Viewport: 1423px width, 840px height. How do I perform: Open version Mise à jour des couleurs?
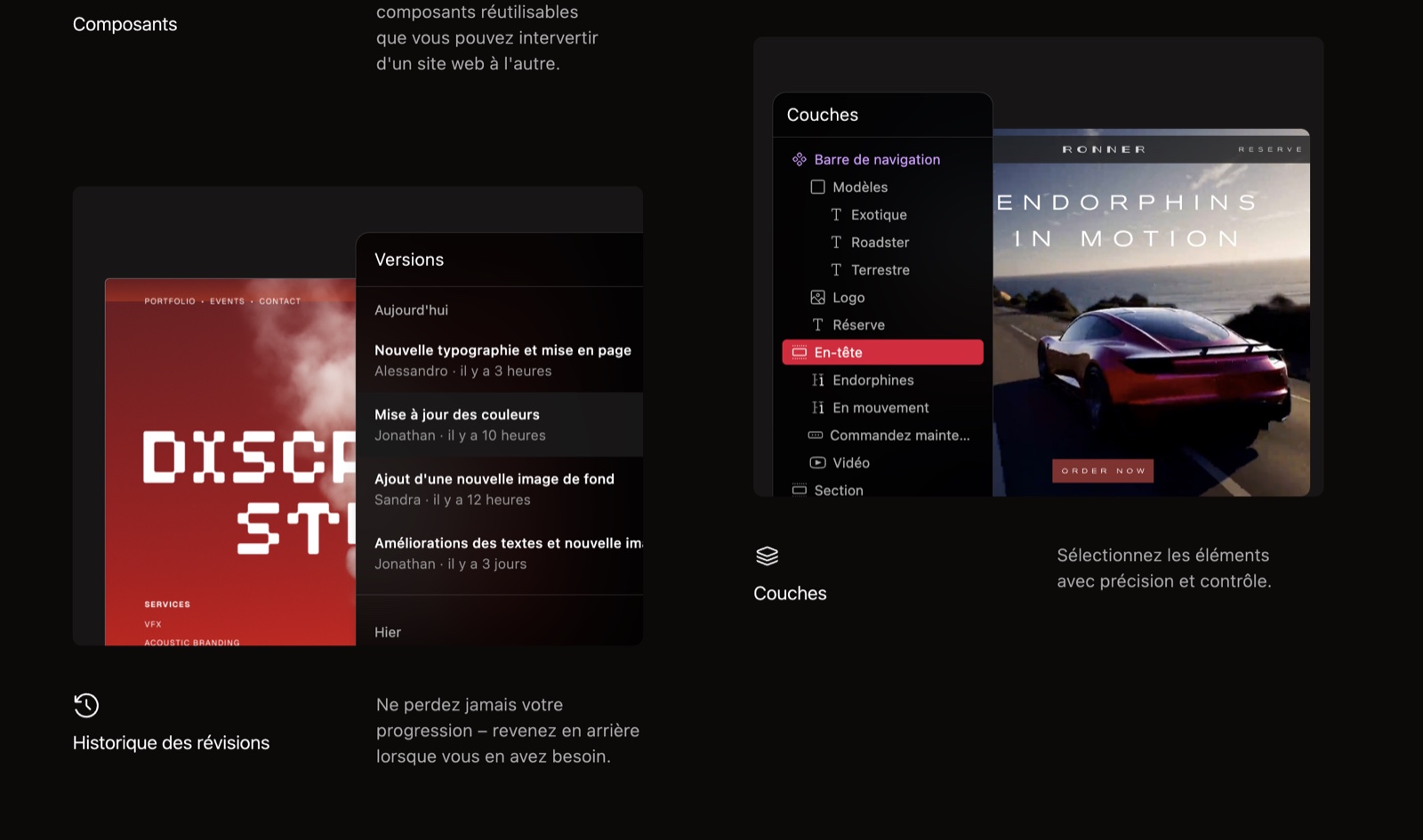coord(499,425)
